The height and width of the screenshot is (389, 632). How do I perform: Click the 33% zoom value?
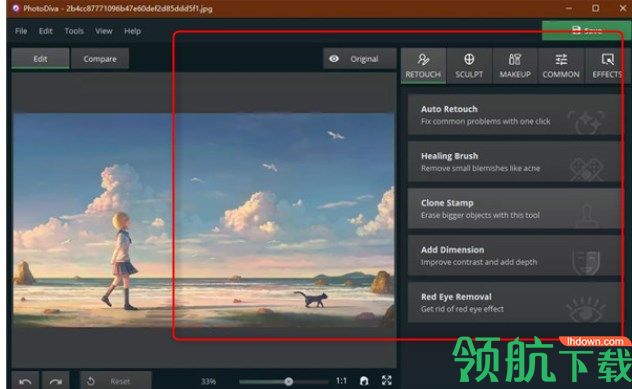(208, 381)
